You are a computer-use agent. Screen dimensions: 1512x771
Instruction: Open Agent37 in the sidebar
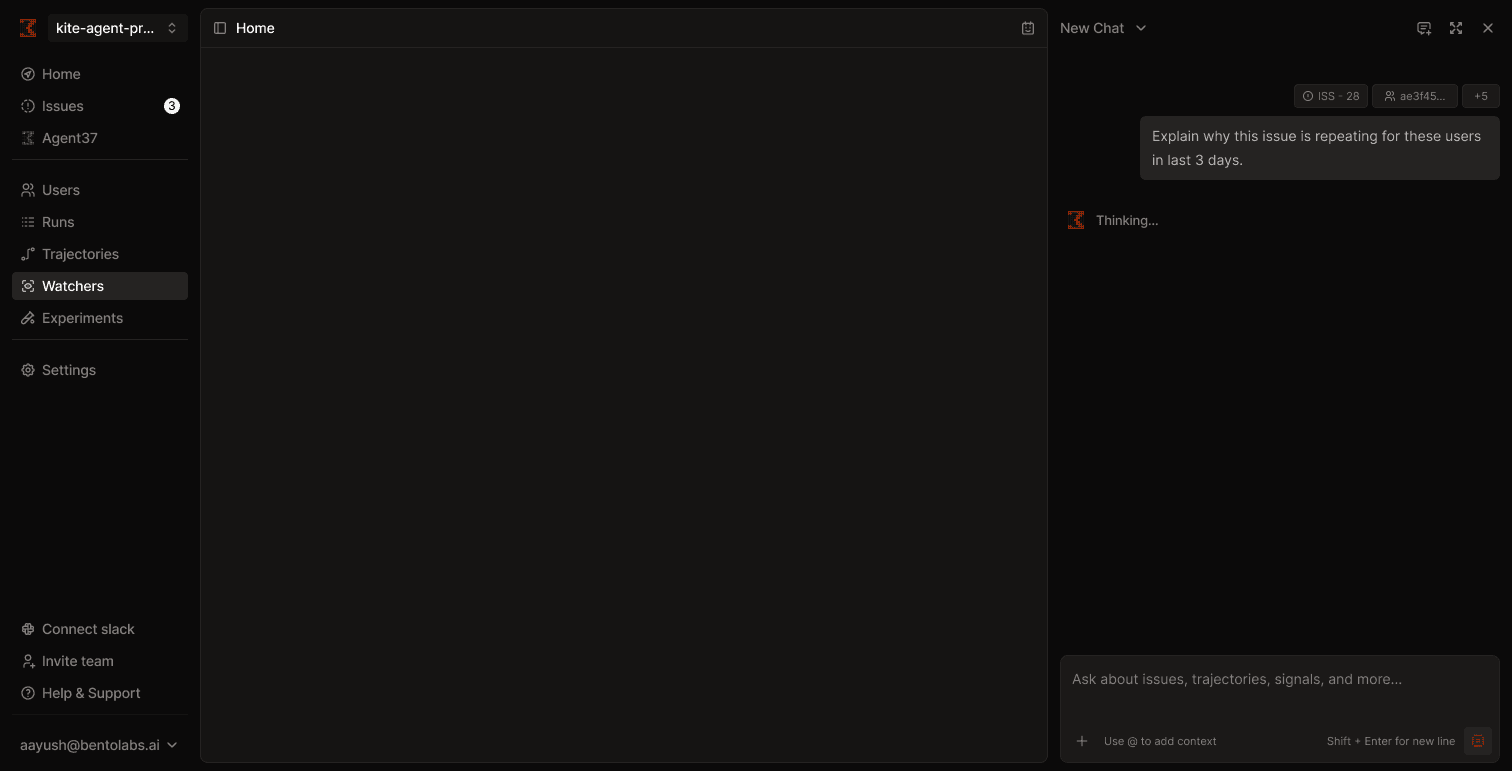coord(100,138)
